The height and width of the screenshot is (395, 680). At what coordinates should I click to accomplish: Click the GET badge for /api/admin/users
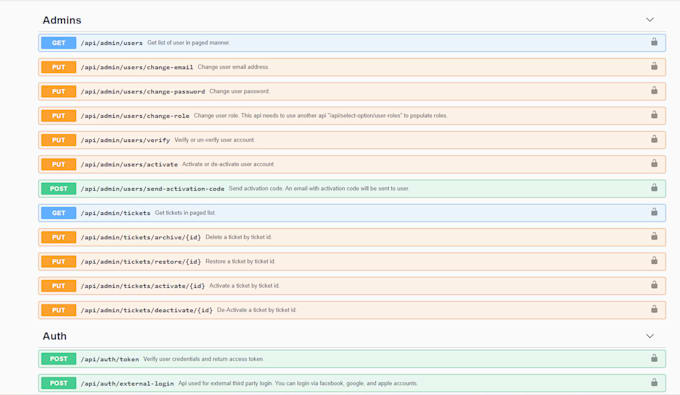(x=59, y=43)
